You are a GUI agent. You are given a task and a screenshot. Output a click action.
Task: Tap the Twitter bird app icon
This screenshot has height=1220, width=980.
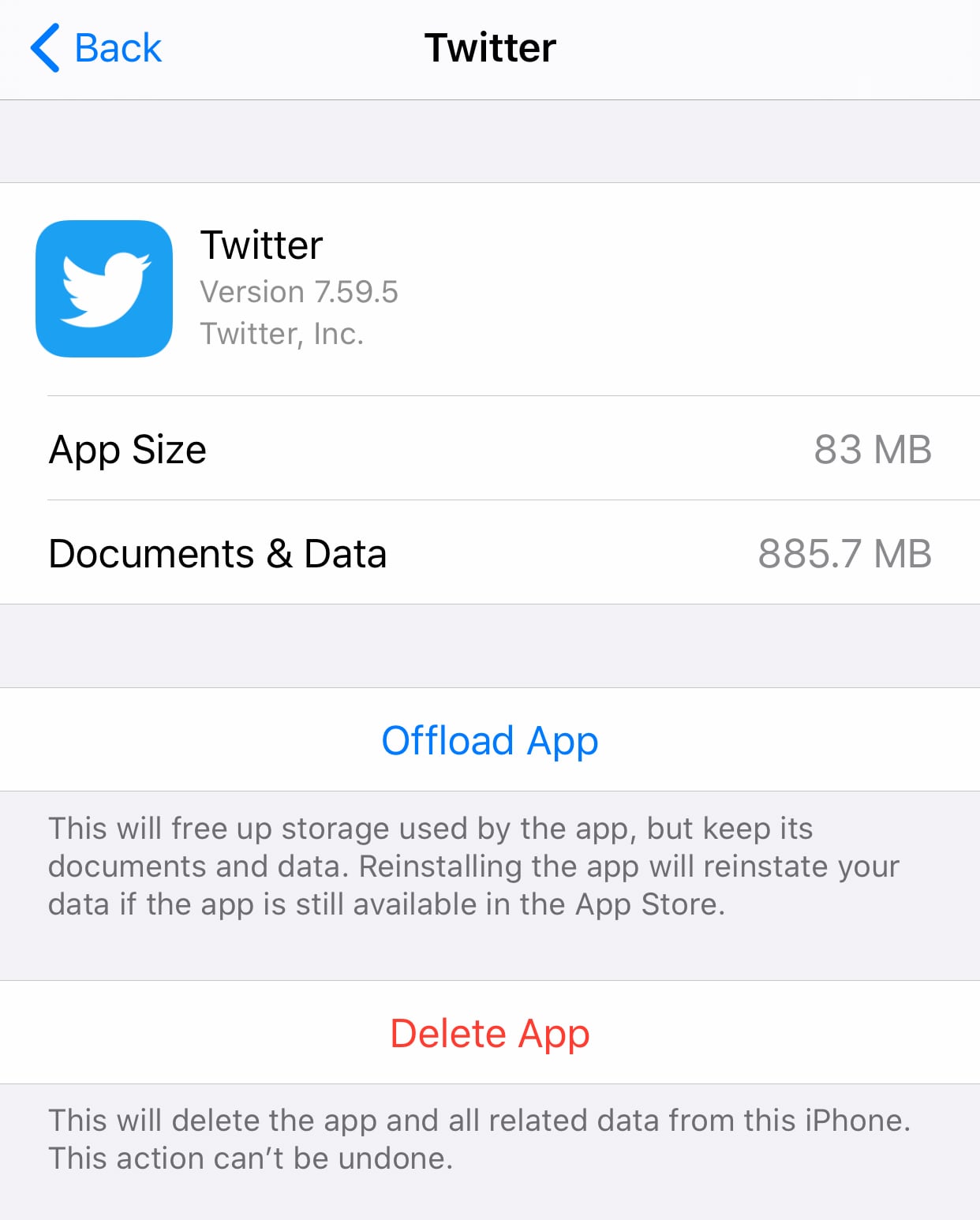coord(104,289)
